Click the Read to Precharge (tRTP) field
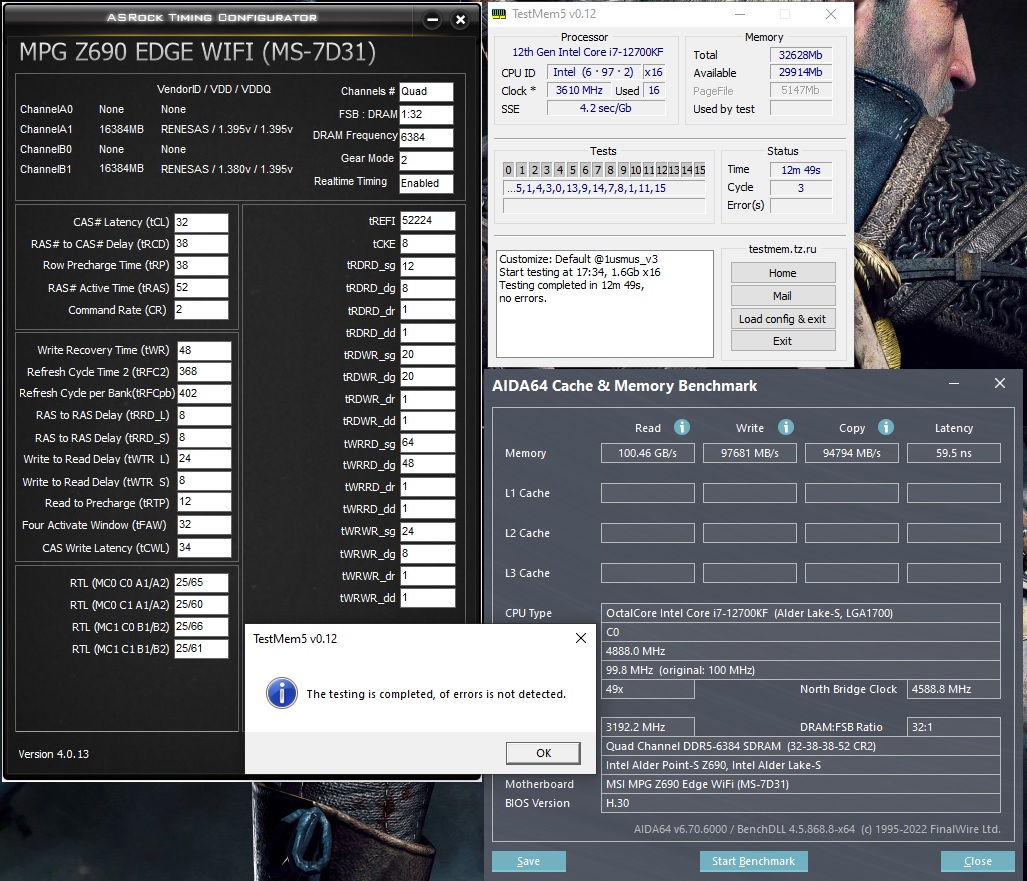This screenshot has height=881, width=1027. point(204,502)
